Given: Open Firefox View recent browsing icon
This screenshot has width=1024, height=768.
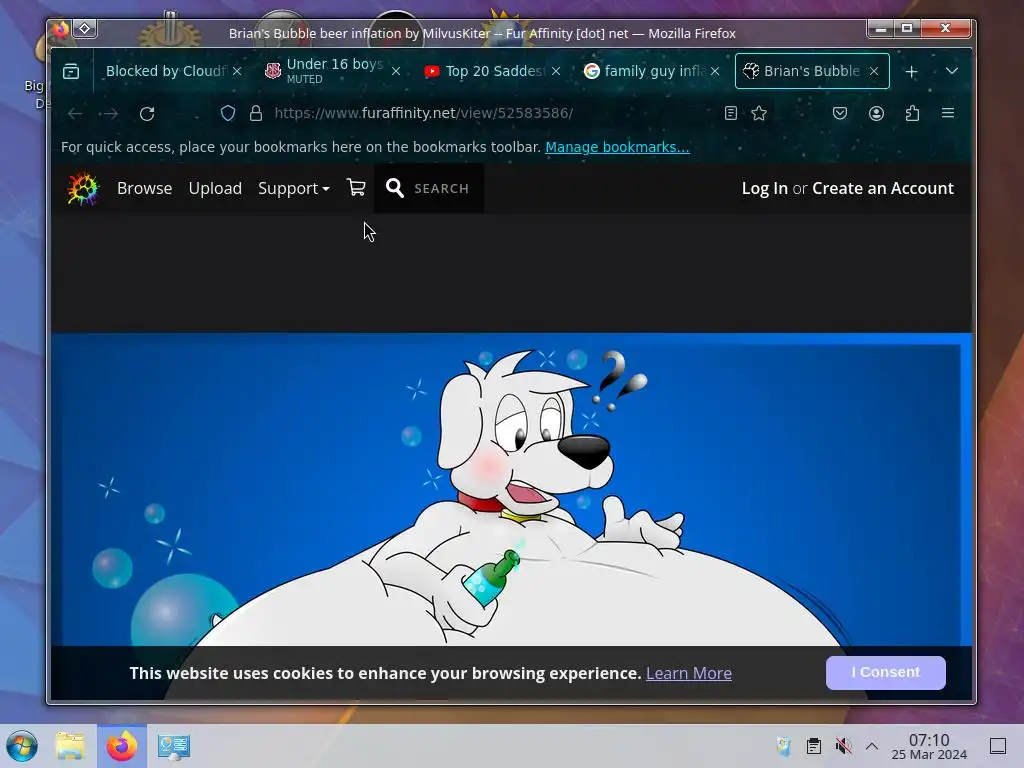Looking at the screenshot, I should [x=71, y=71].
